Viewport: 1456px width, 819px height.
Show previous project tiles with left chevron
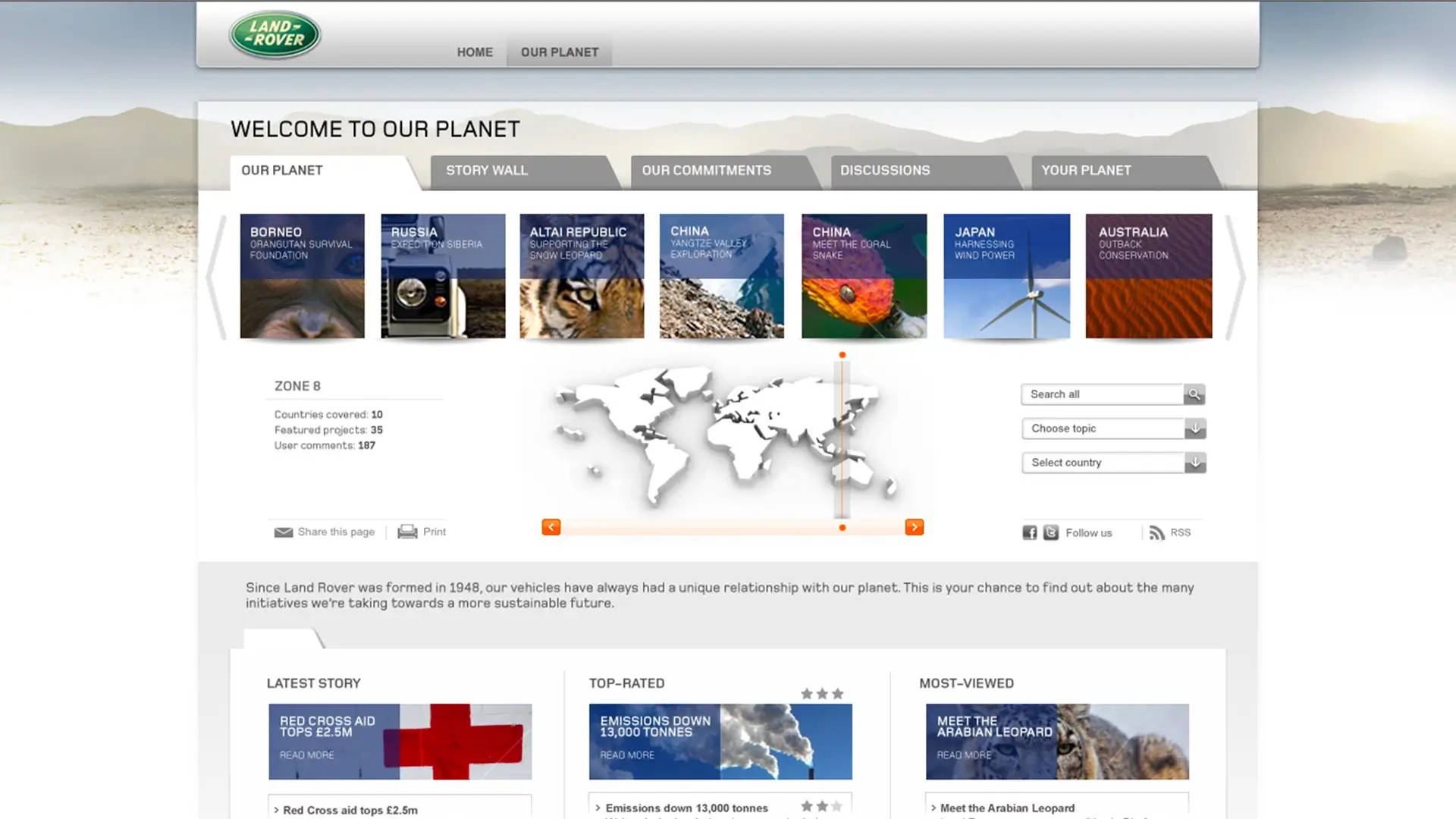click(x=217, y=278)
